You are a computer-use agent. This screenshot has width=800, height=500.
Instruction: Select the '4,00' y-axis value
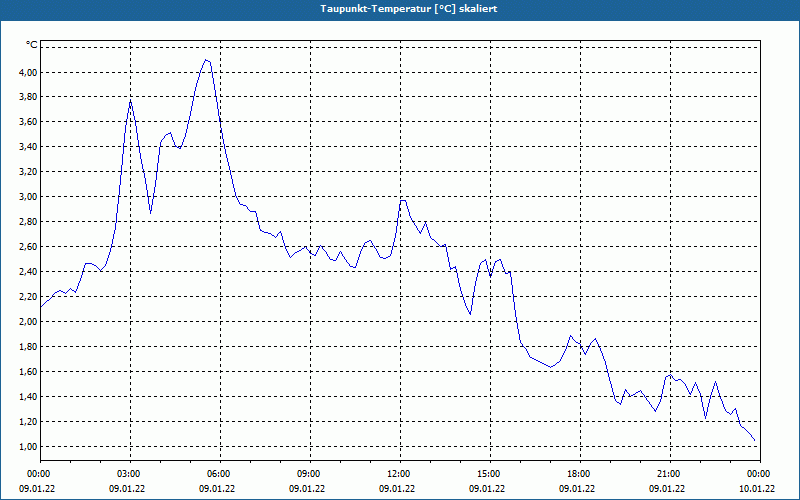[x=29, y=72]
